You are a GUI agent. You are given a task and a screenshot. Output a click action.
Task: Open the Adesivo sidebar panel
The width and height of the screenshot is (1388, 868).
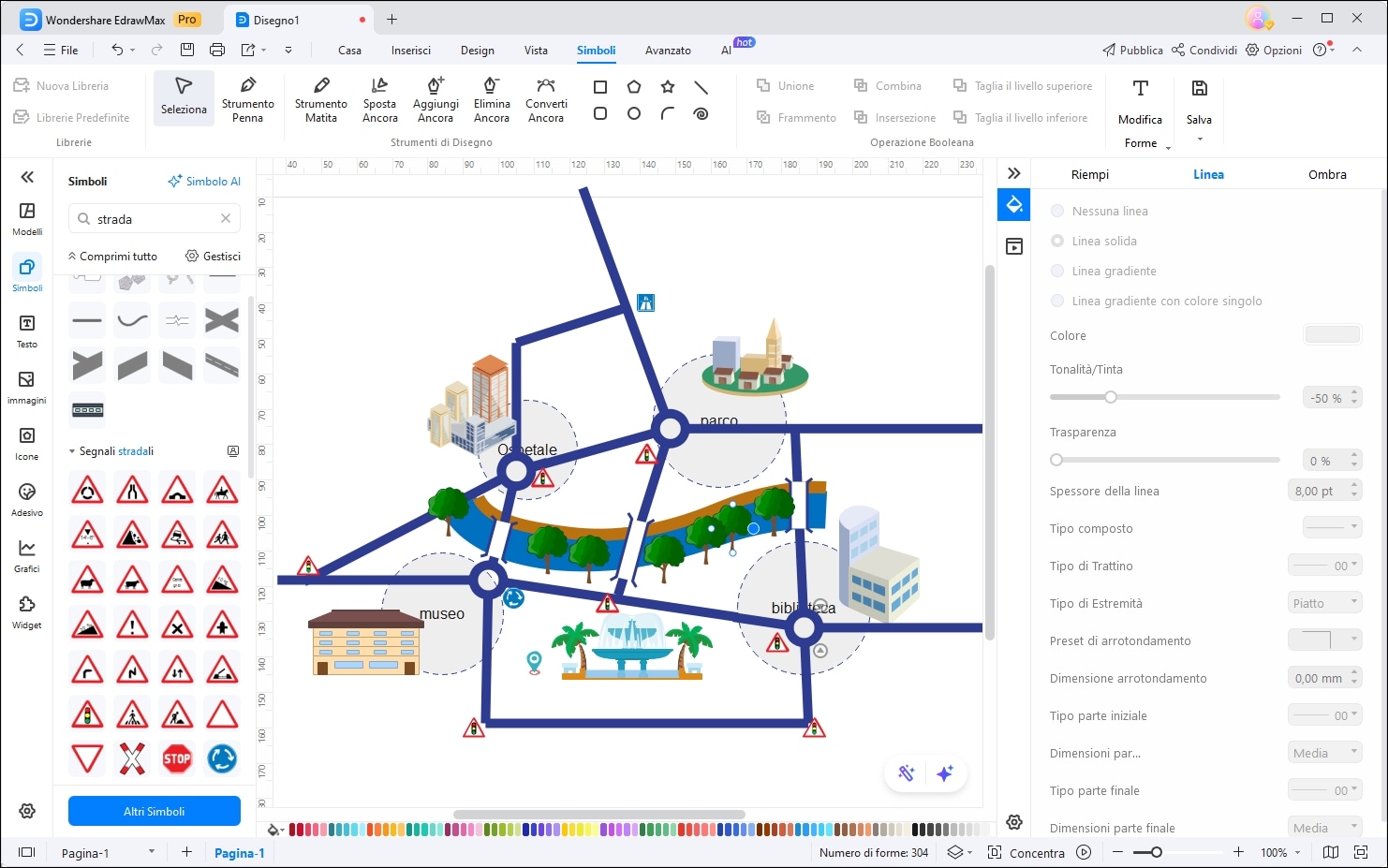point(27,500)
